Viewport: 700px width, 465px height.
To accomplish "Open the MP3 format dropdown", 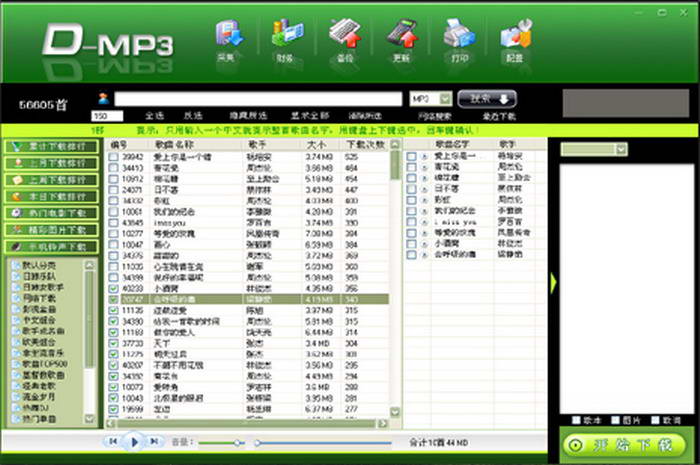I will (x=445, y=99).
